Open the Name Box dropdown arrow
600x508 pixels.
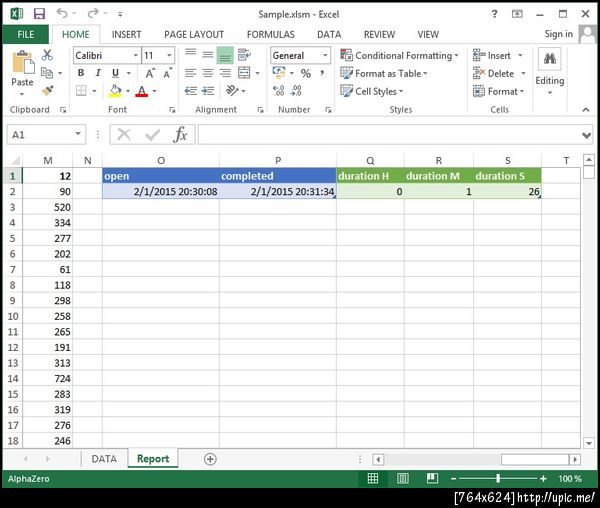(78, 134)
